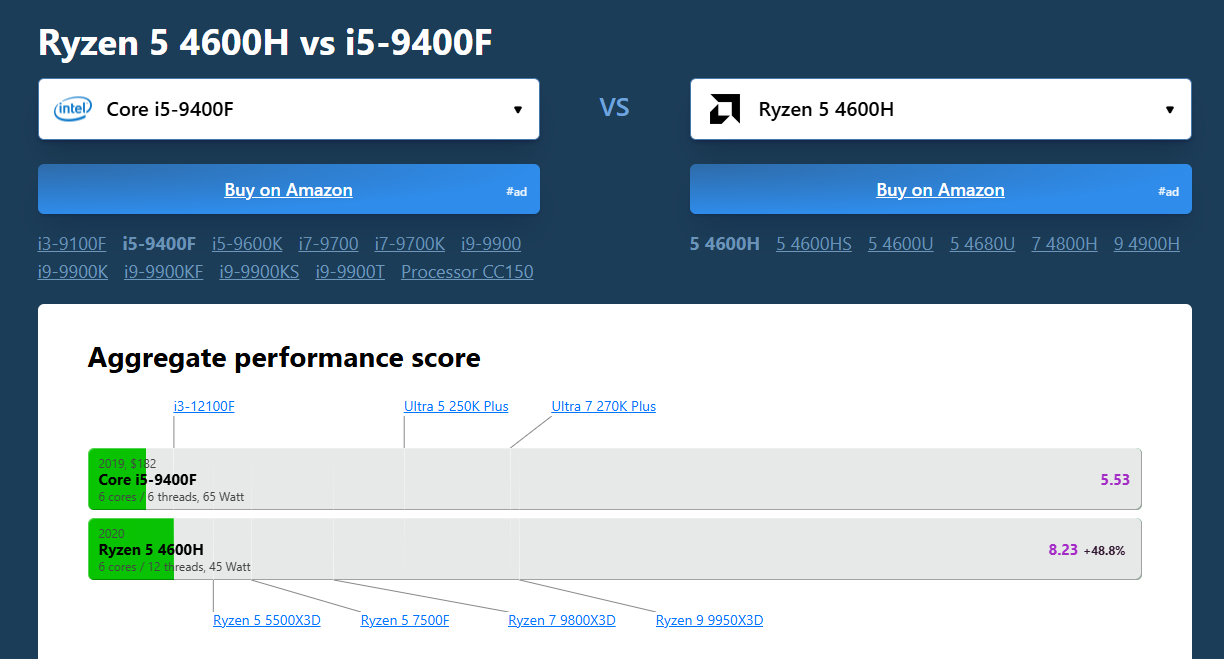Image resolution: width=1224 pixels, height=659 pixels.
Task: Select the i7-9700 processor link
Action: pos(329,243)
